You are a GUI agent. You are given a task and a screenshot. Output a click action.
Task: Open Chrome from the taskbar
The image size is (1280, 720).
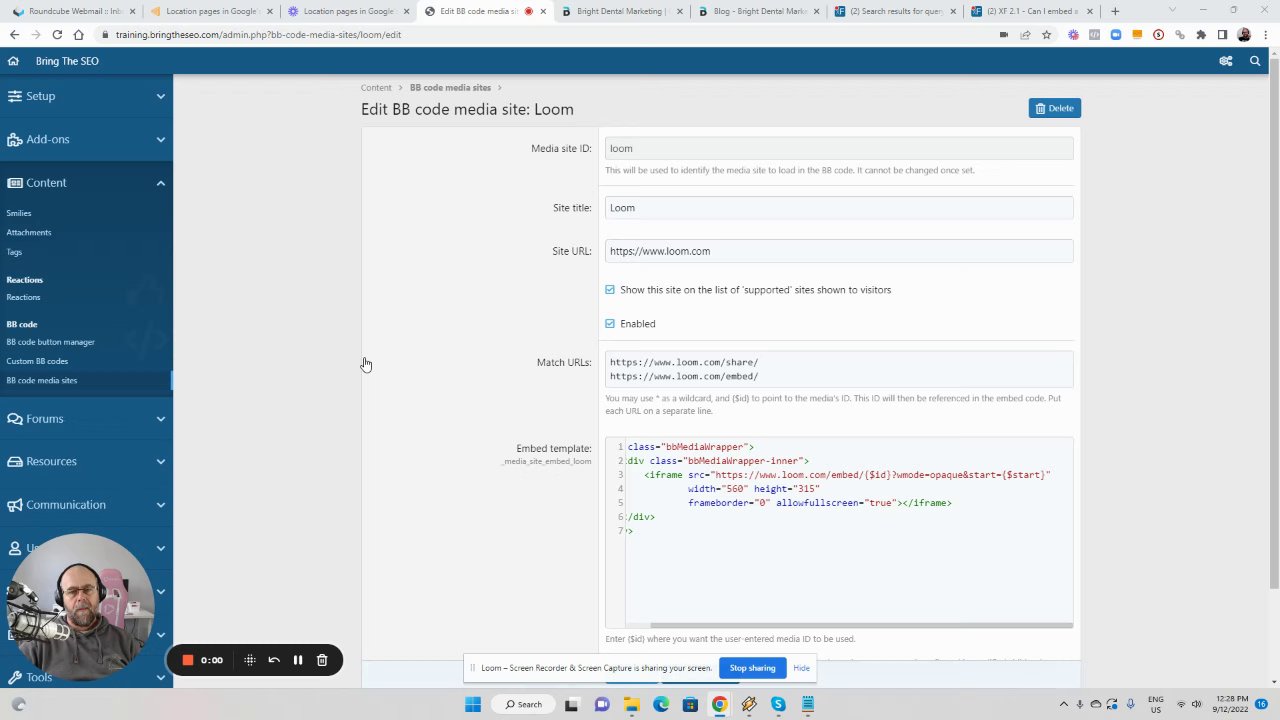click(x=719, y=704)
